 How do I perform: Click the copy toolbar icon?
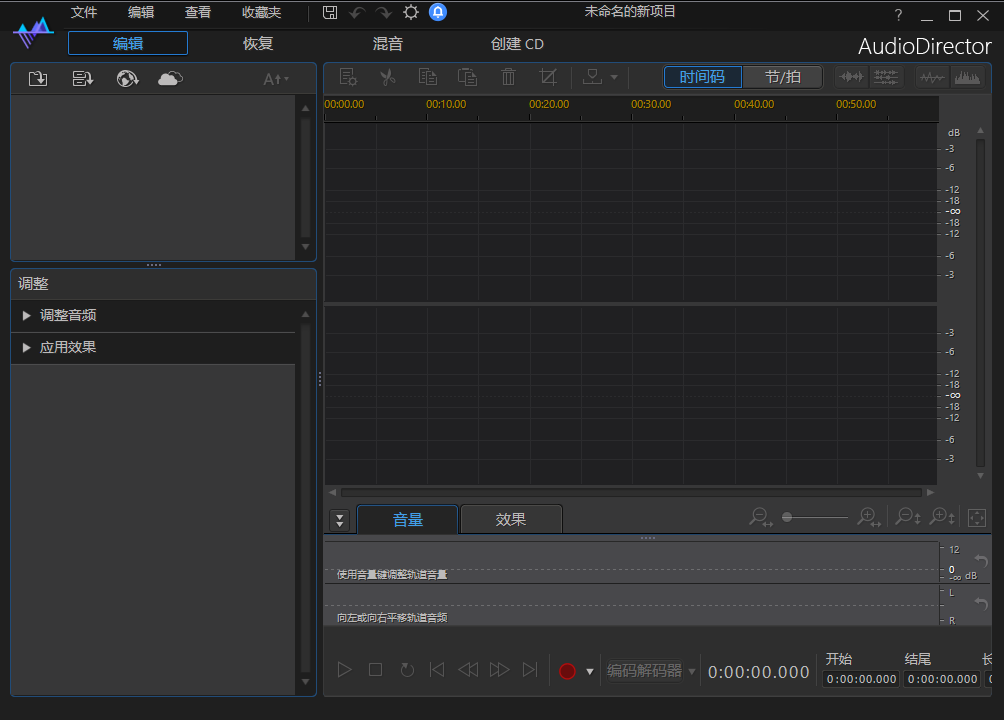428,78
